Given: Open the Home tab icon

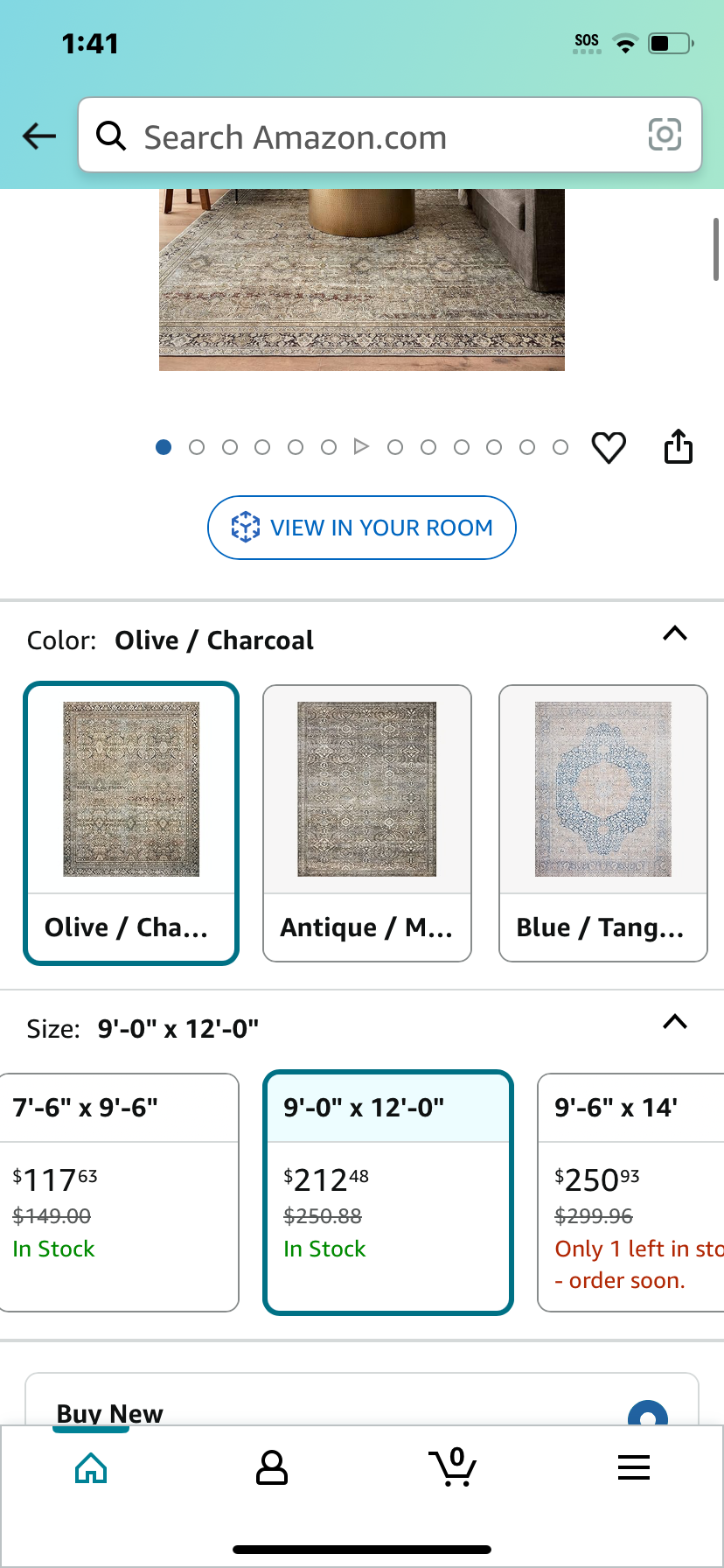Looking at the screenshot, I should pyautogui.click(x=91, y=1468).
